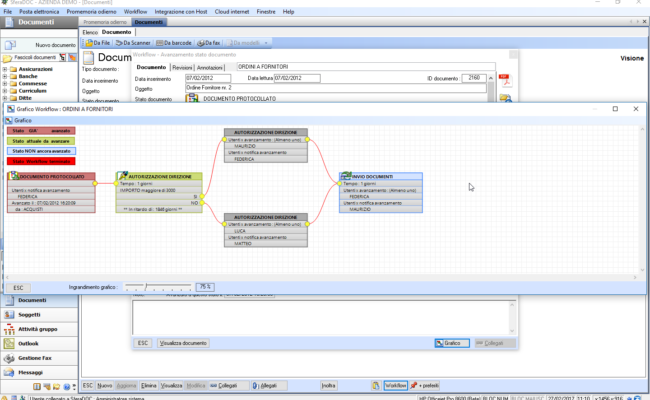Click the filter icon beside Fascicoli documenti

point(63,57)
